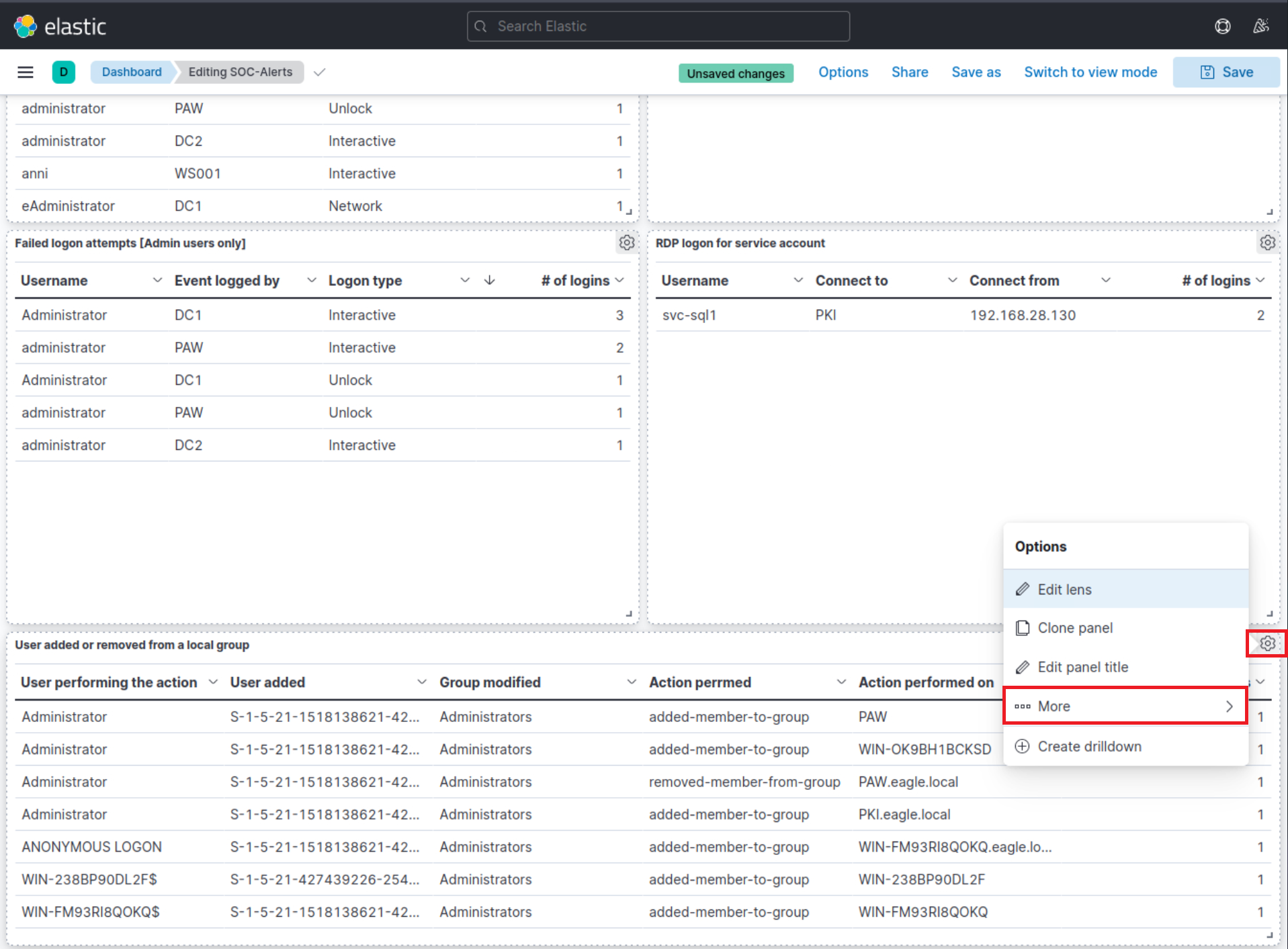Open gear settings on Failed logon attempts panel
Image resolution: width=1288 pixels, height=949 pixels.
pos(626,242)
